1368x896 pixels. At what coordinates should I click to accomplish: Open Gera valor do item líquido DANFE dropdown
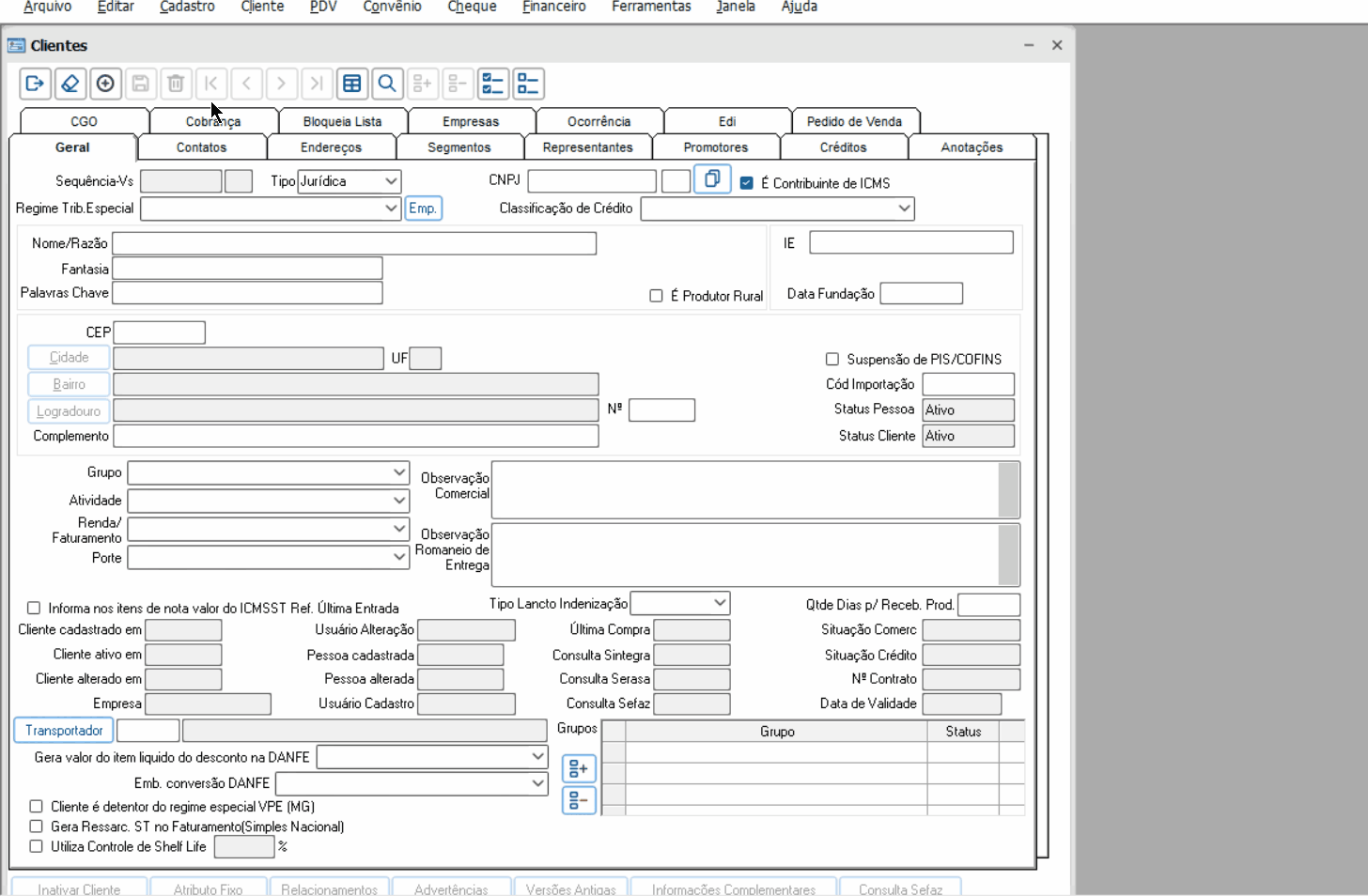[x=432, y=757]
